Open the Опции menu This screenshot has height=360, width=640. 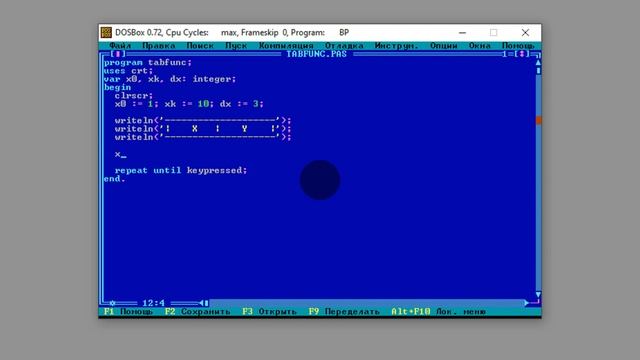click(x=444, y=46)
